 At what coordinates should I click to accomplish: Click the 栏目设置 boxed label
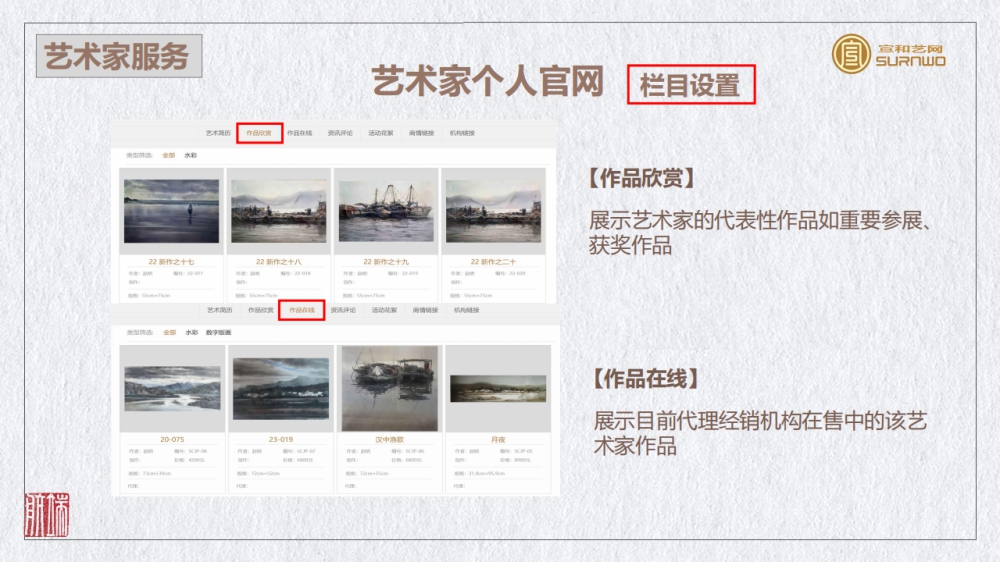[x=691, y=84]
